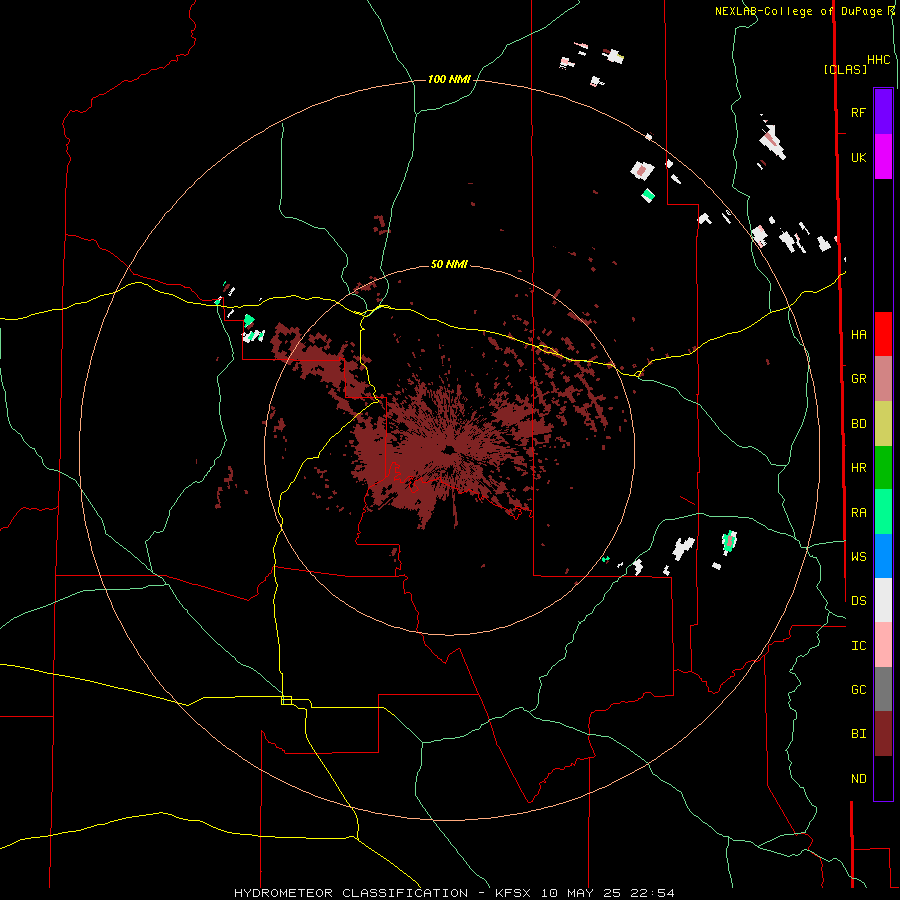The image size is (900, 900).
Task: Click the HA red legend swatch
Action: click(x=883, y=334)
